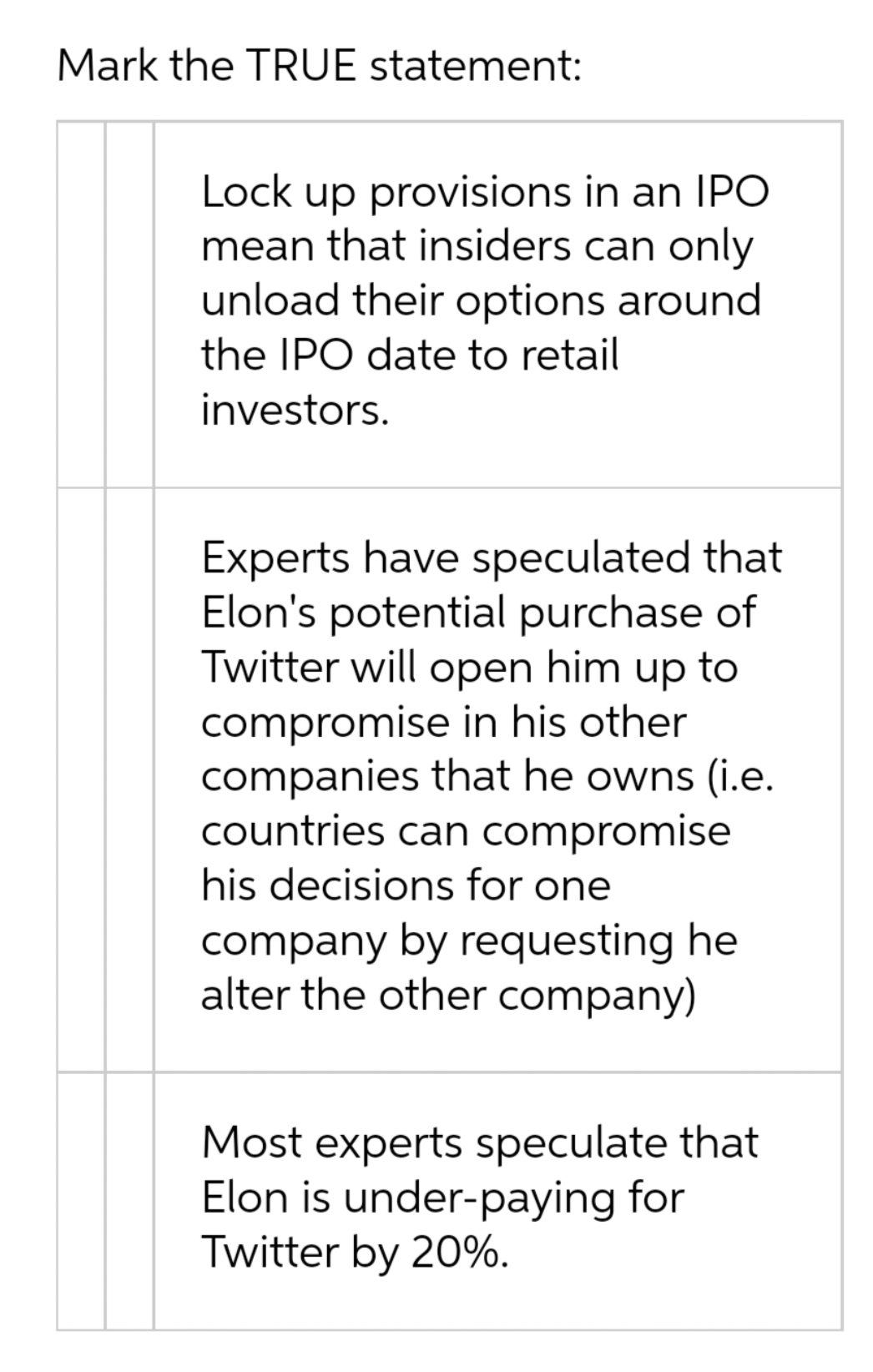Viewport: 873px width, 1372px height.
Task: Click 'Twitter by 20%.' line
Action: point(355,1252)
